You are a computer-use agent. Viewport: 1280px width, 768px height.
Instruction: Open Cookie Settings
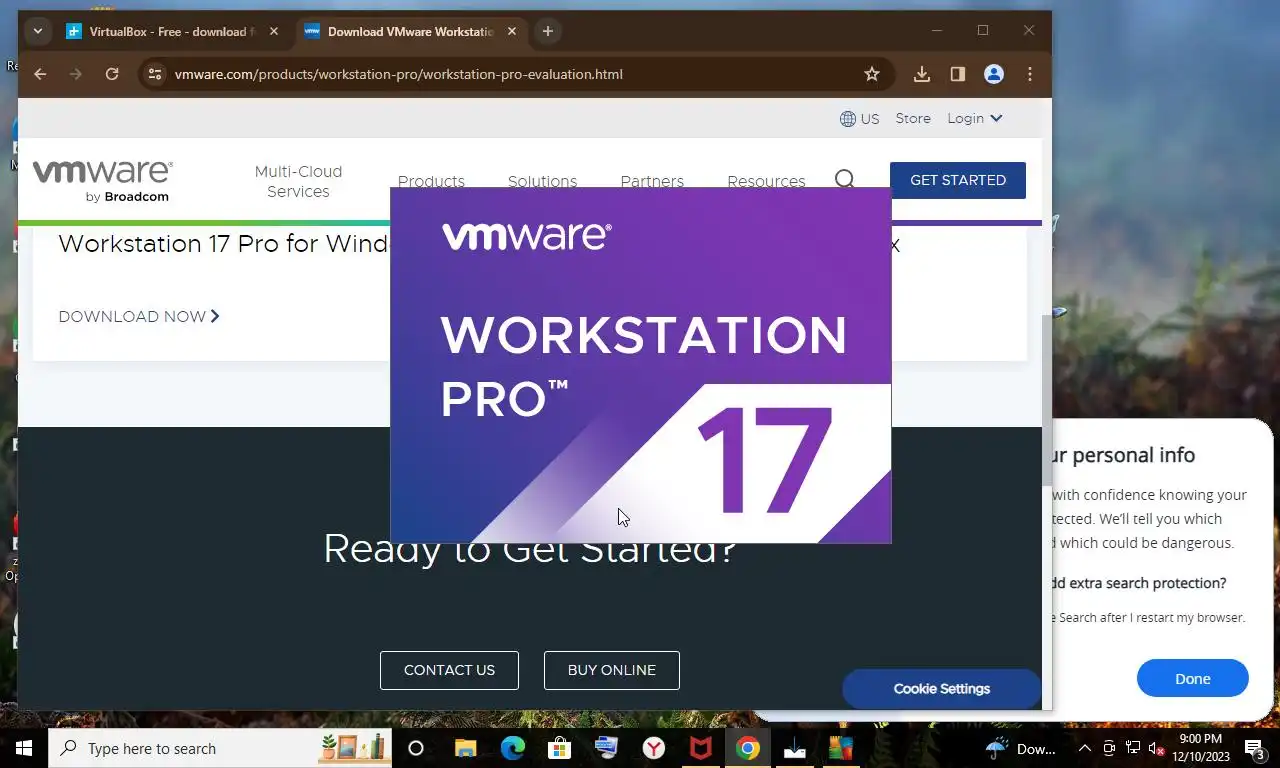pyautogui.click(x=941, y=689)
